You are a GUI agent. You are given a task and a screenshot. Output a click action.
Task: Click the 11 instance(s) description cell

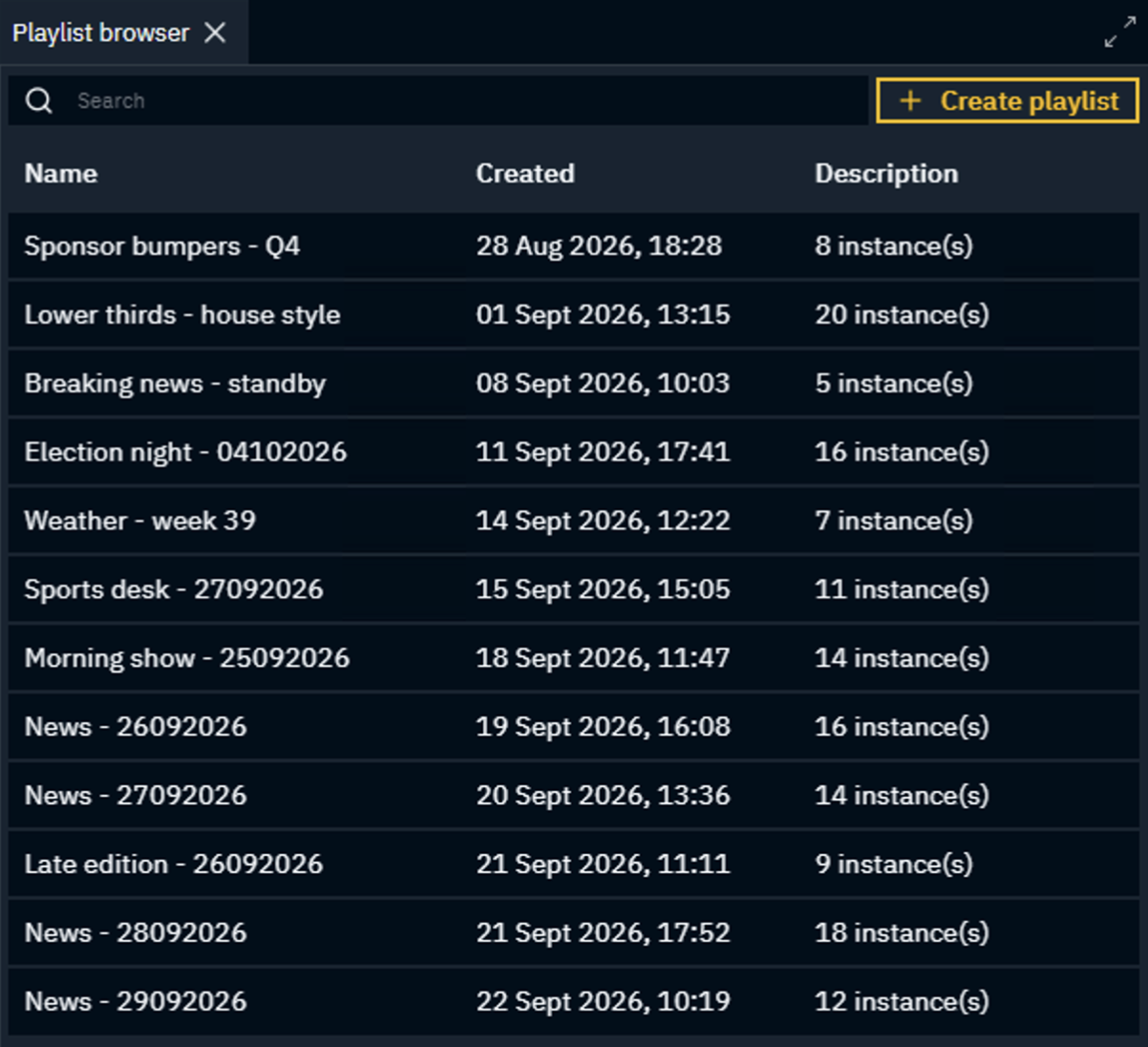[x=902, y=589]
